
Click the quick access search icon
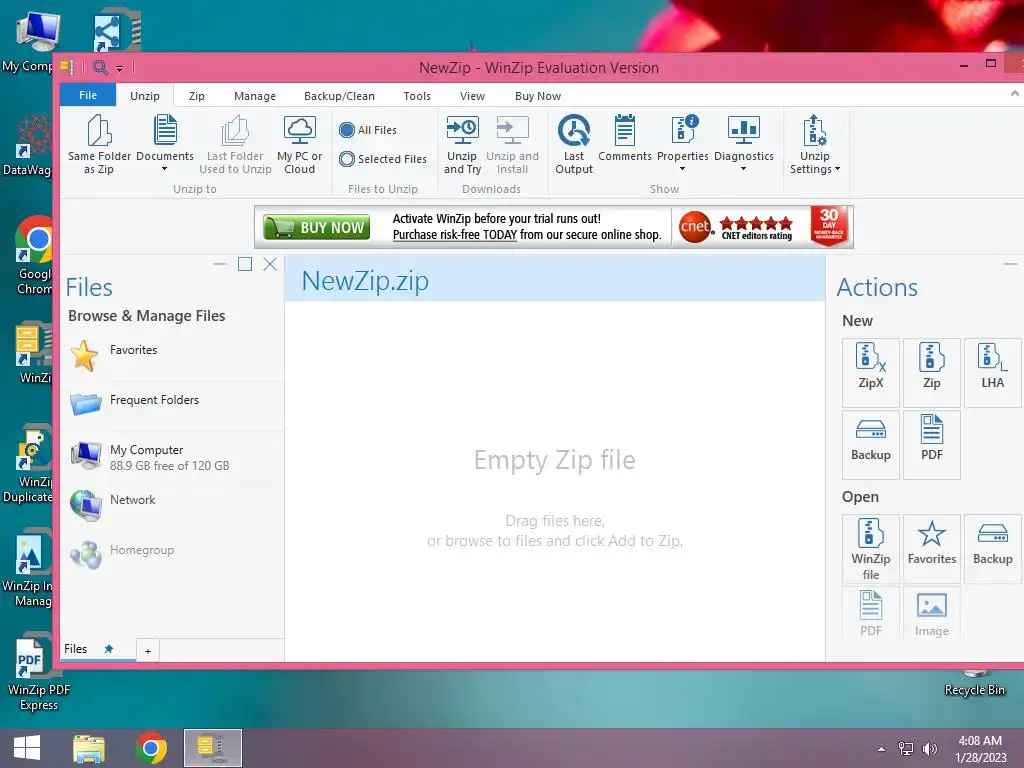[100, 67]
